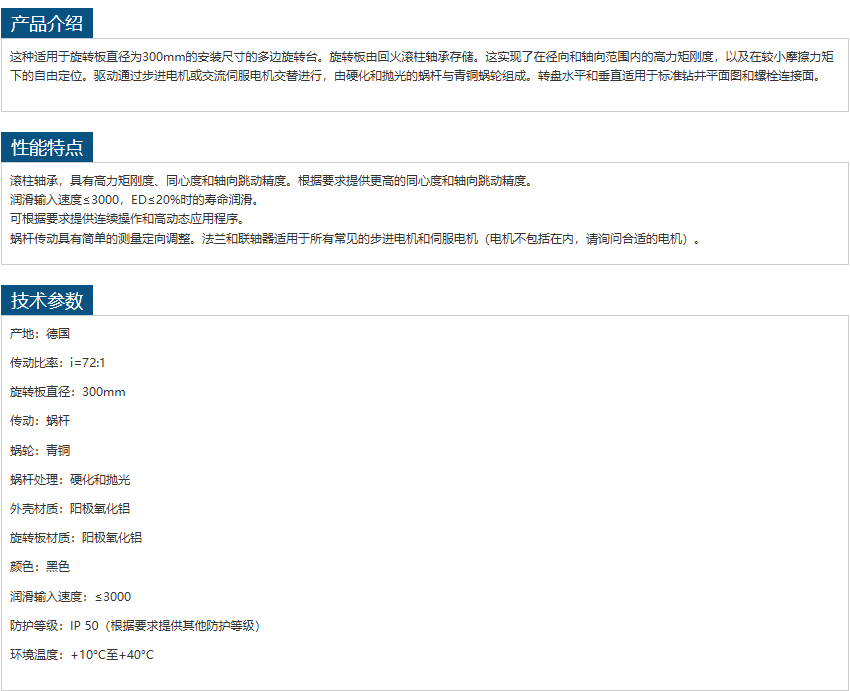Select the 环境温度 +10°C至+40°C parameter

click(82, 655)
